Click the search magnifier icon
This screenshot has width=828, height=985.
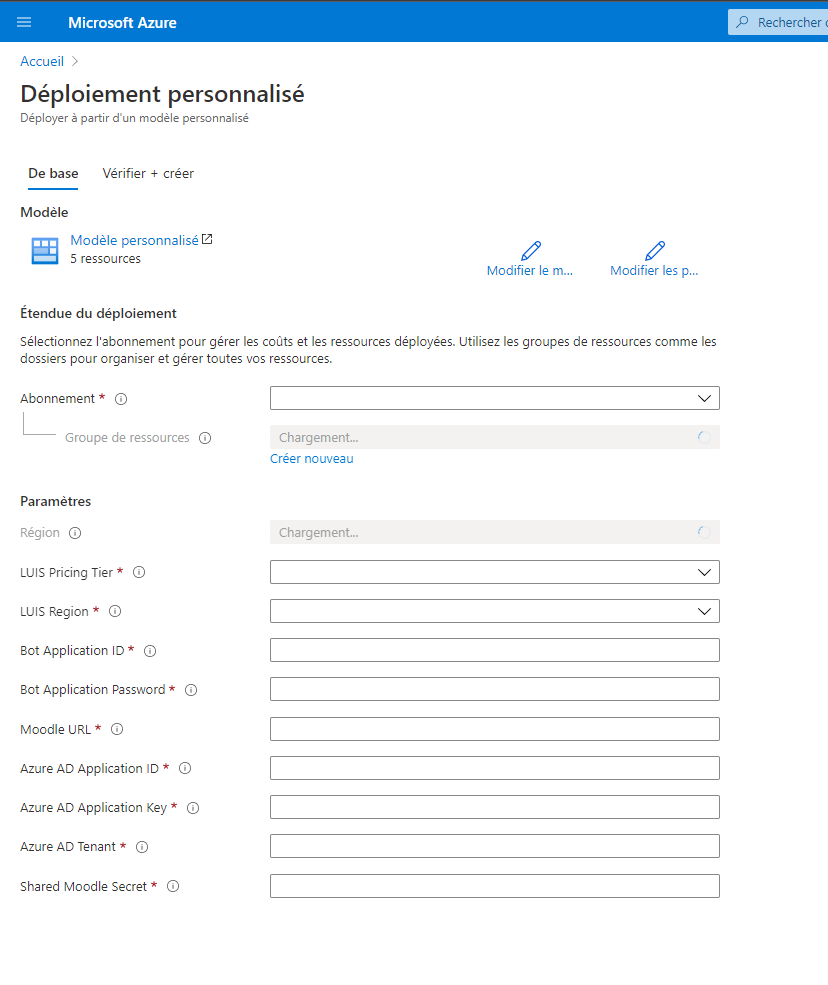pos(743,22)
